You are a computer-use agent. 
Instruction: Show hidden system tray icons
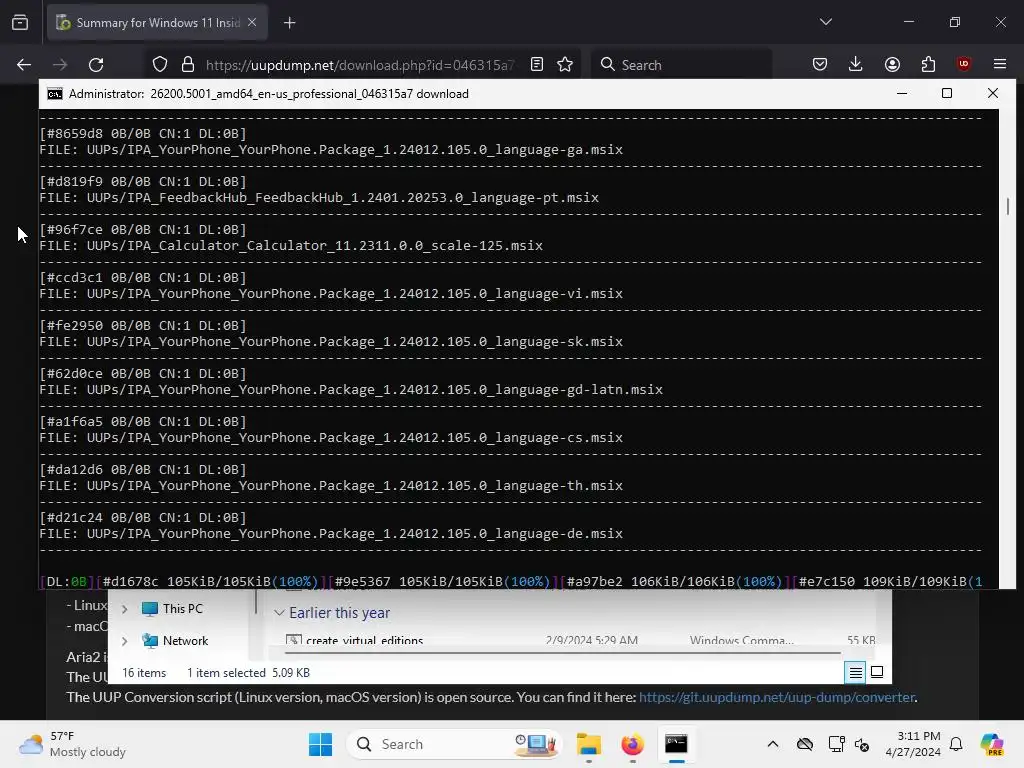(773, 744)
